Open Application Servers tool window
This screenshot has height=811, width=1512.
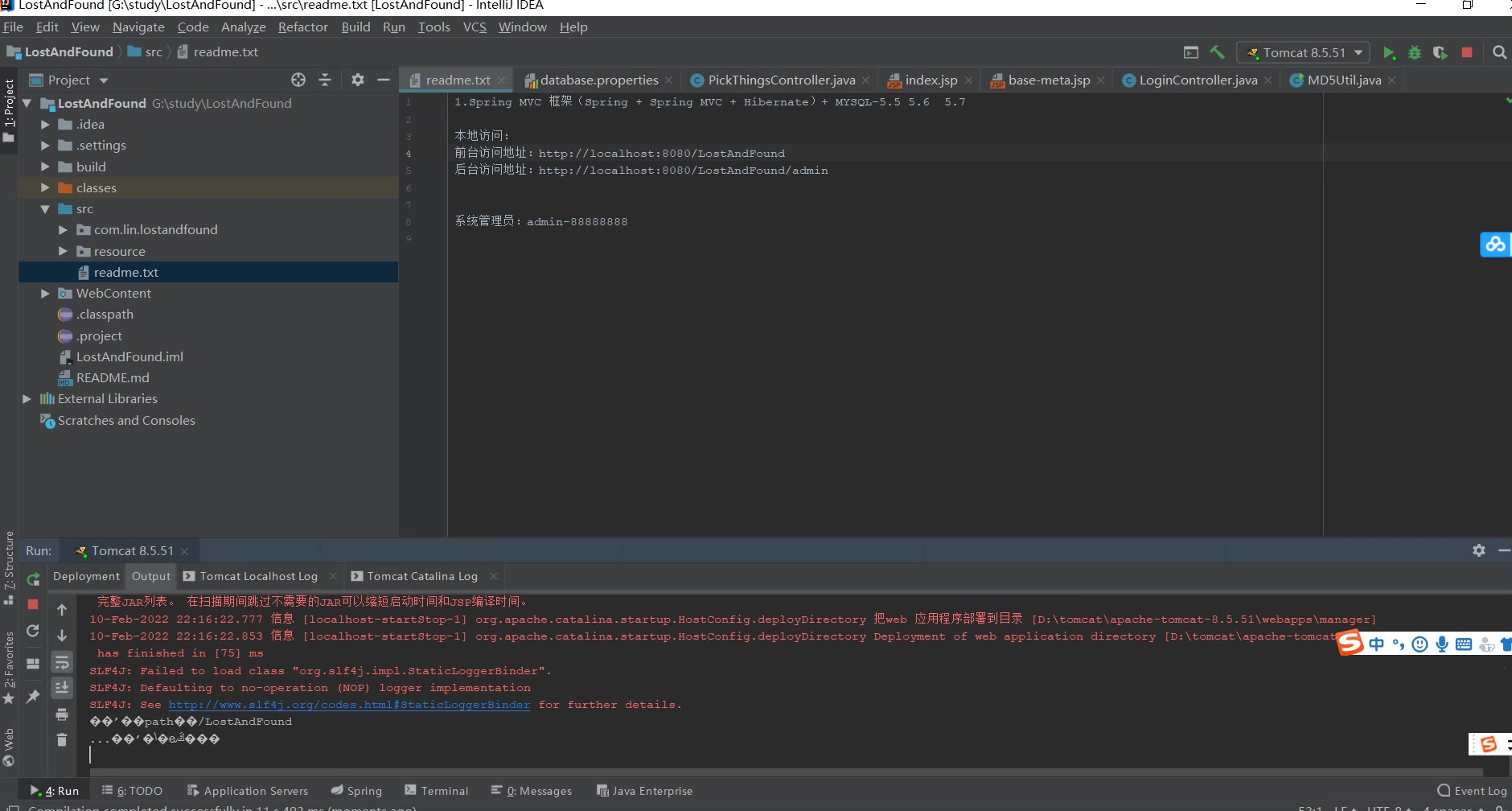tap(247, 791)
